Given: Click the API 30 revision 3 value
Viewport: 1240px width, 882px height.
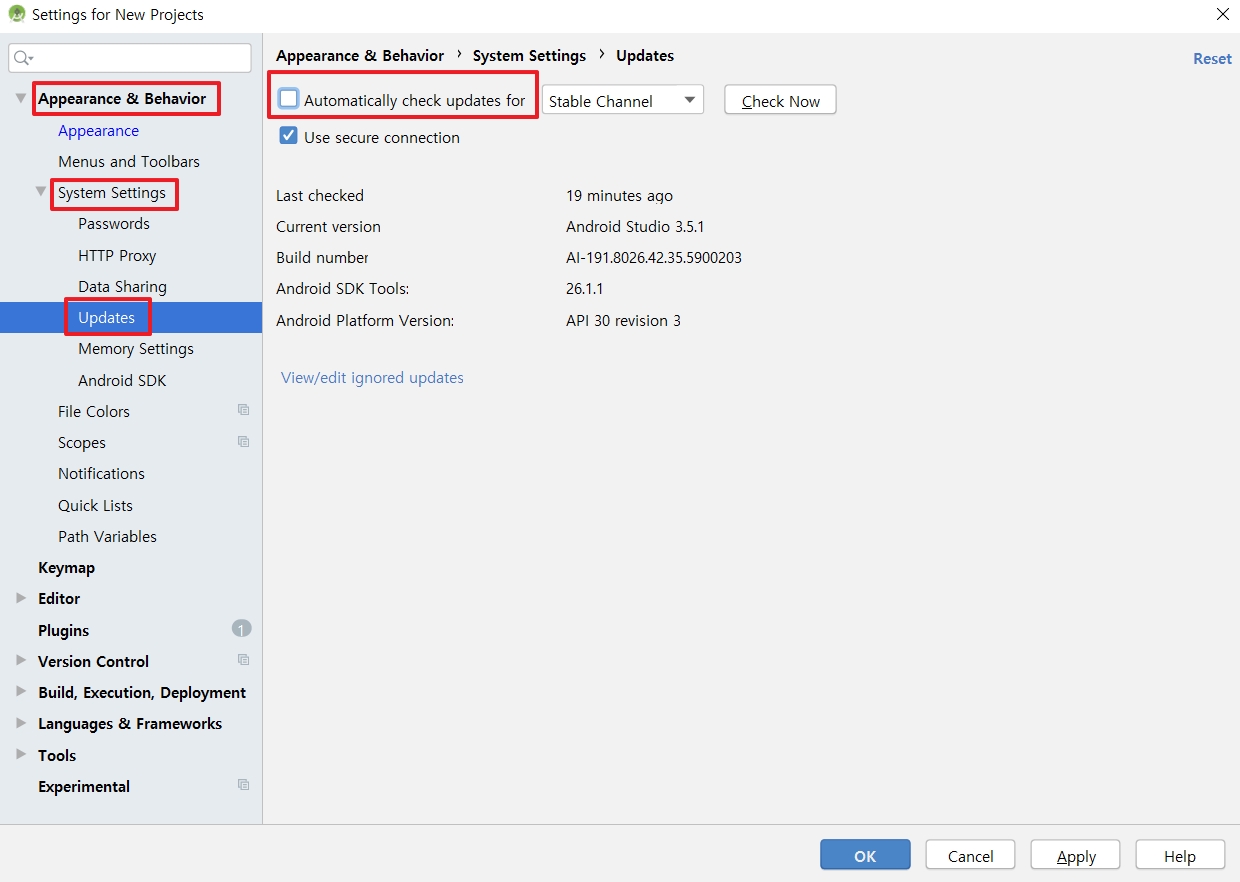Looking at the screenshot, I should [x=623, y=320].
